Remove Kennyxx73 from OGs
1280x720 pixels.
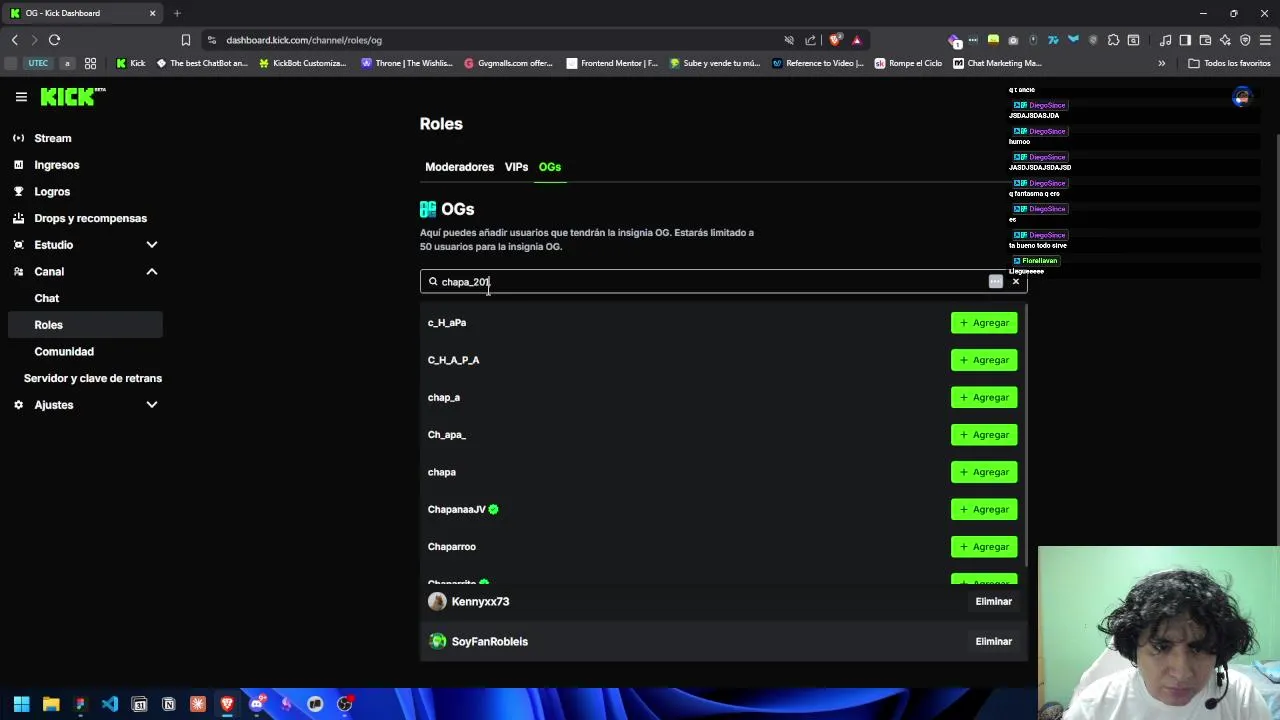993,602
